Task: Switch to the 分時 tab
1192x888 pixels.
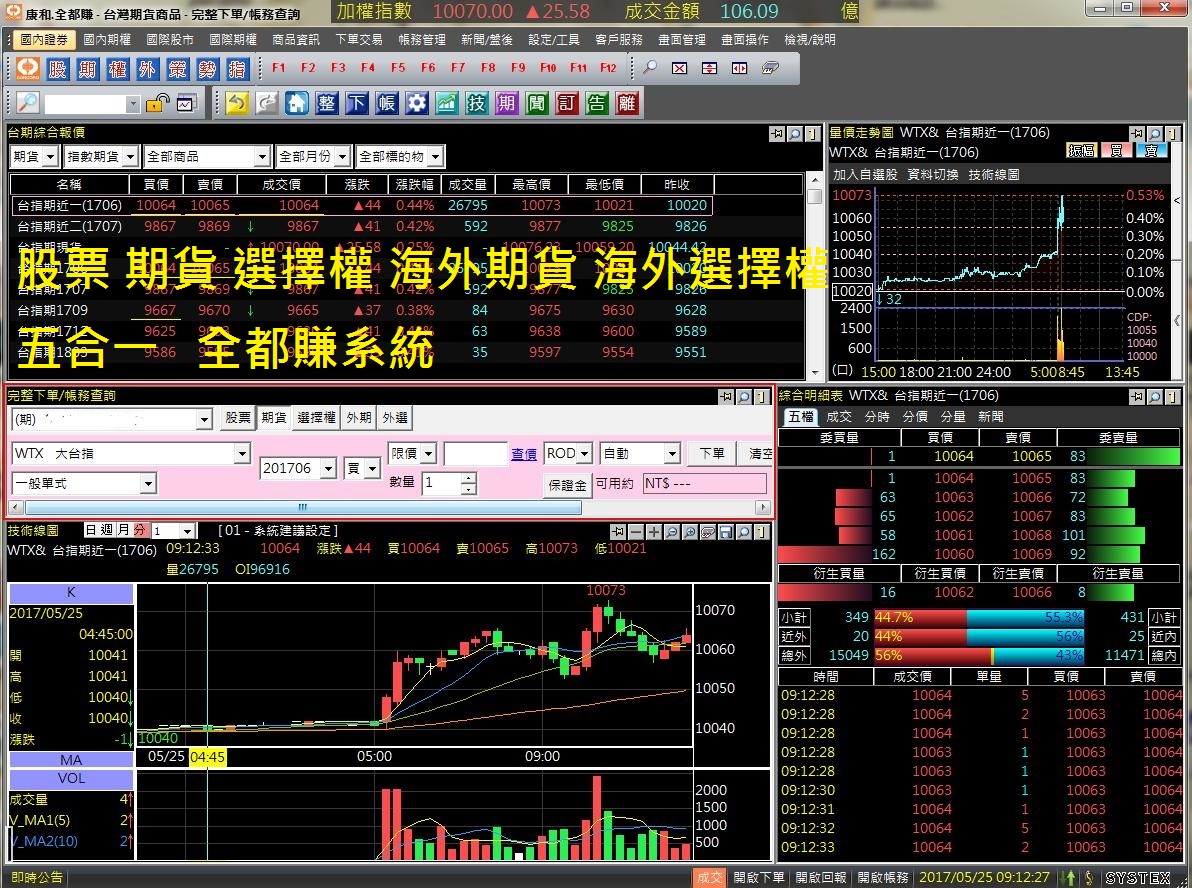Action: (x=877, y=417)
